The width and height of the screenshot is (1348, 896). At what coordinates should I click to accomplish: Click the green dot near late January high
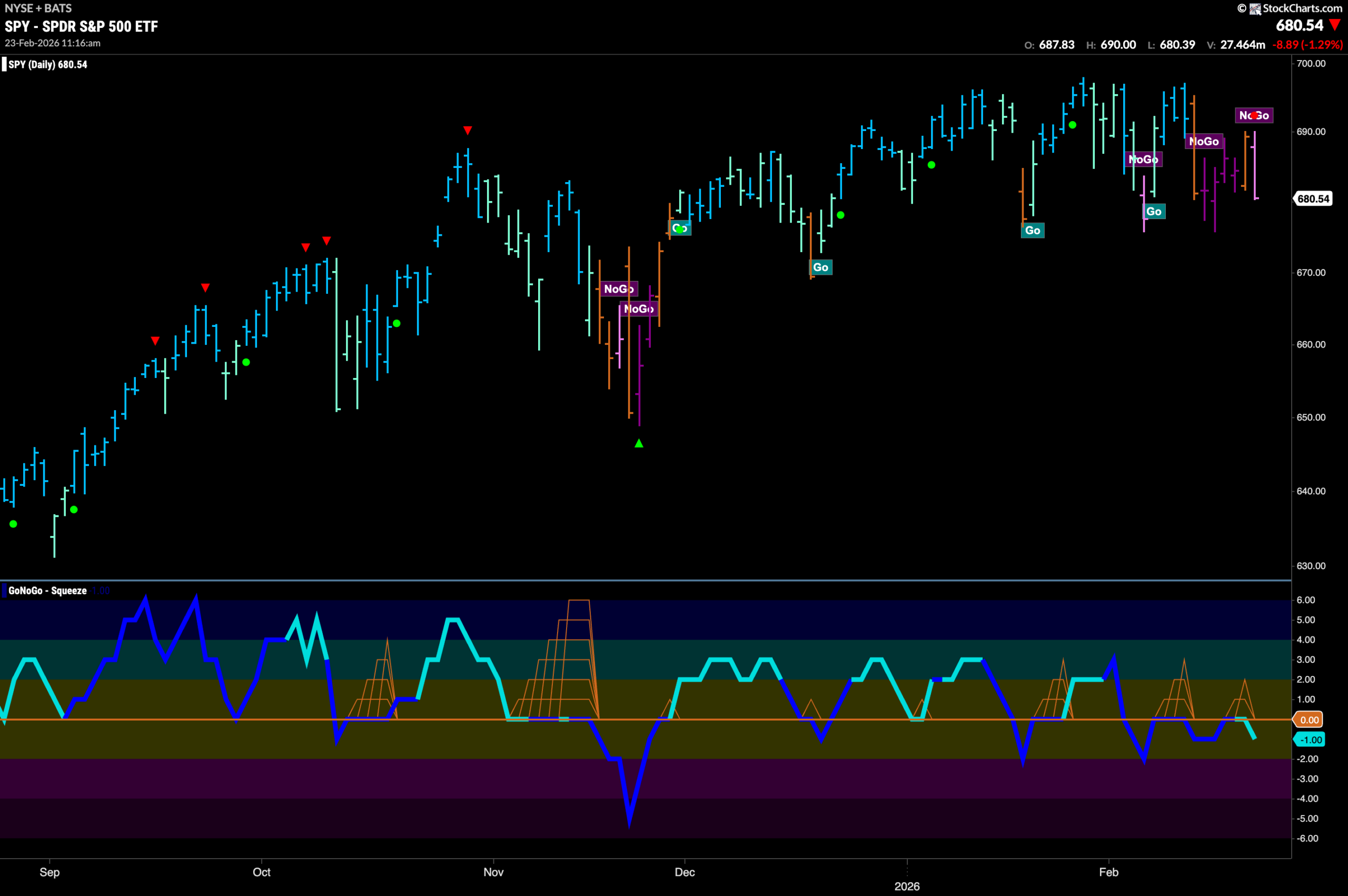pos(1073,125)
